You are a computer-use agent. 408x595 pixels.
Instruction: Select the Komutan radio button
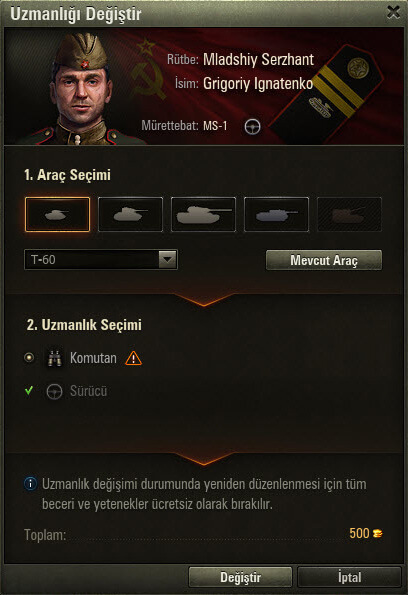pos(29,357)
